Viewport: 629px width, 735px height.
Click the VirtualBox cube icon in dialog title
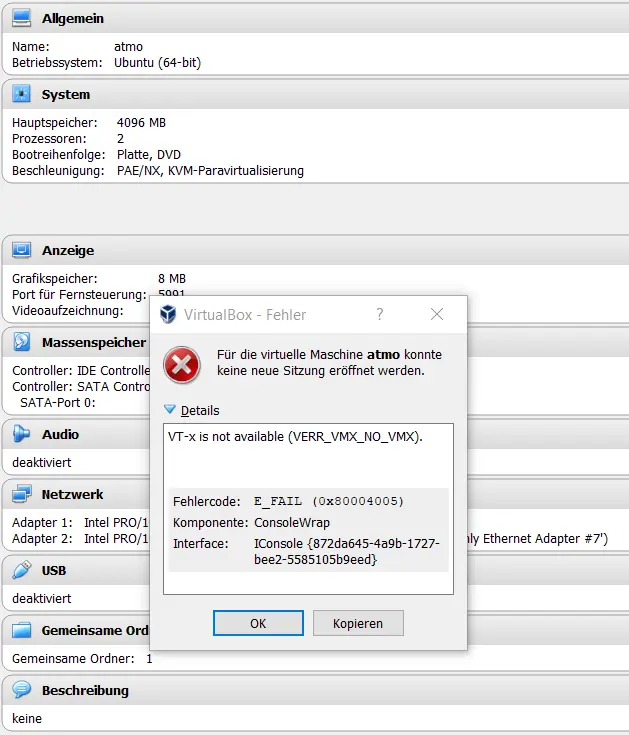[168, 314]
